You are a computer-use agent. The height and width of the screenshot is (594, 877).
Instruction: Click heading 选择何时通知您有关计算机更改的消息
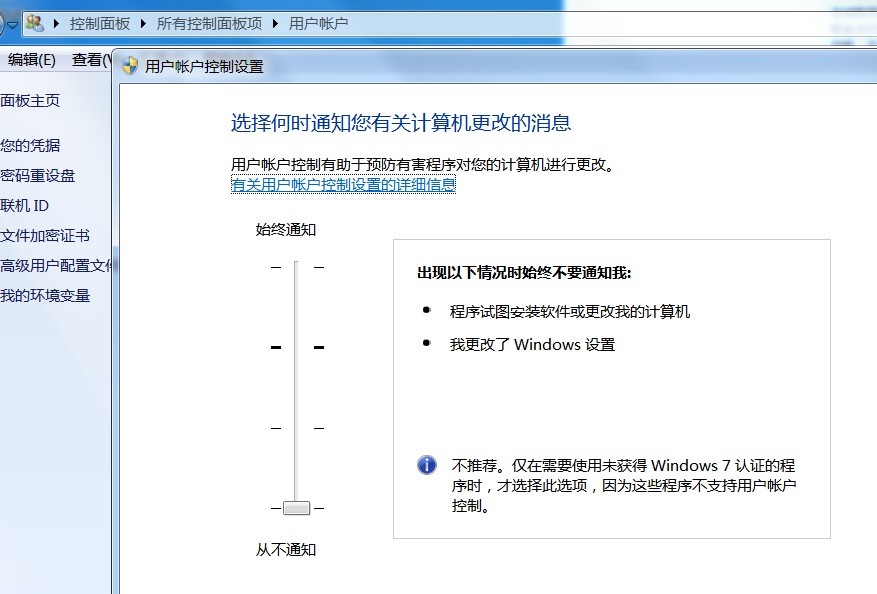(401, 123)
